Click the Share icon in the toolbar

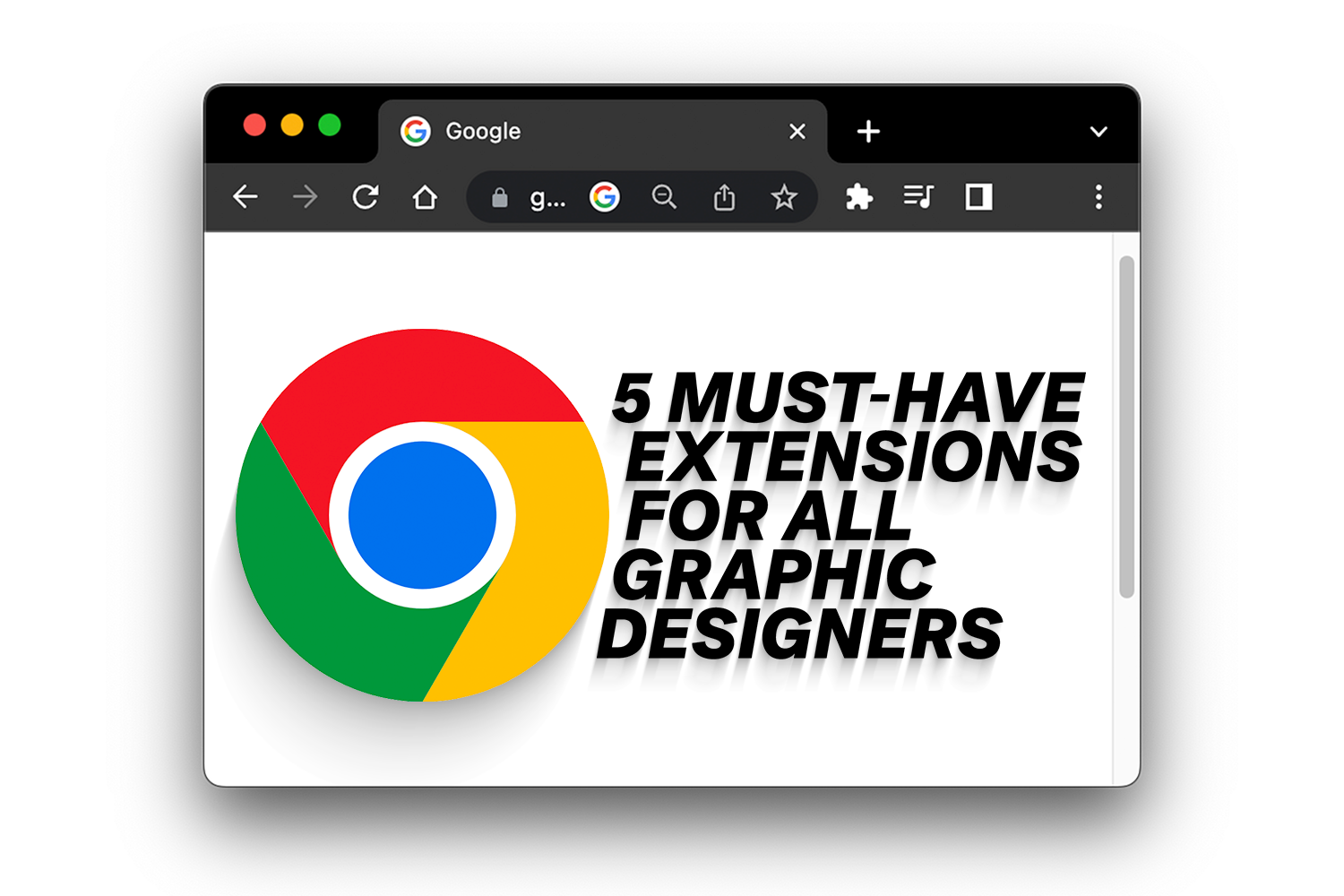(725, 197)
